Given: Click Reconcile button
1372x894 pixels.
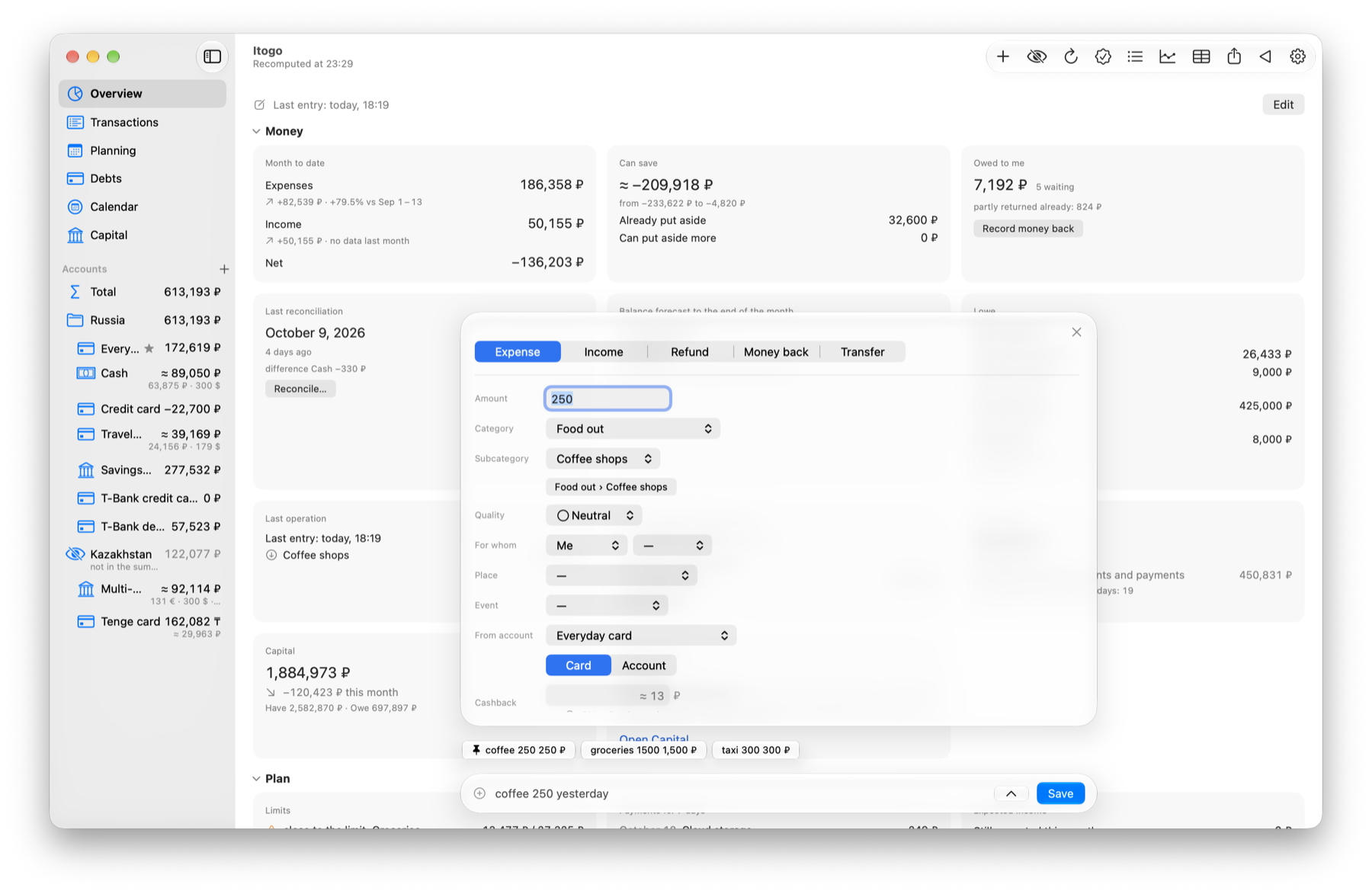Looking at the screenshot, I should point(300,389).
